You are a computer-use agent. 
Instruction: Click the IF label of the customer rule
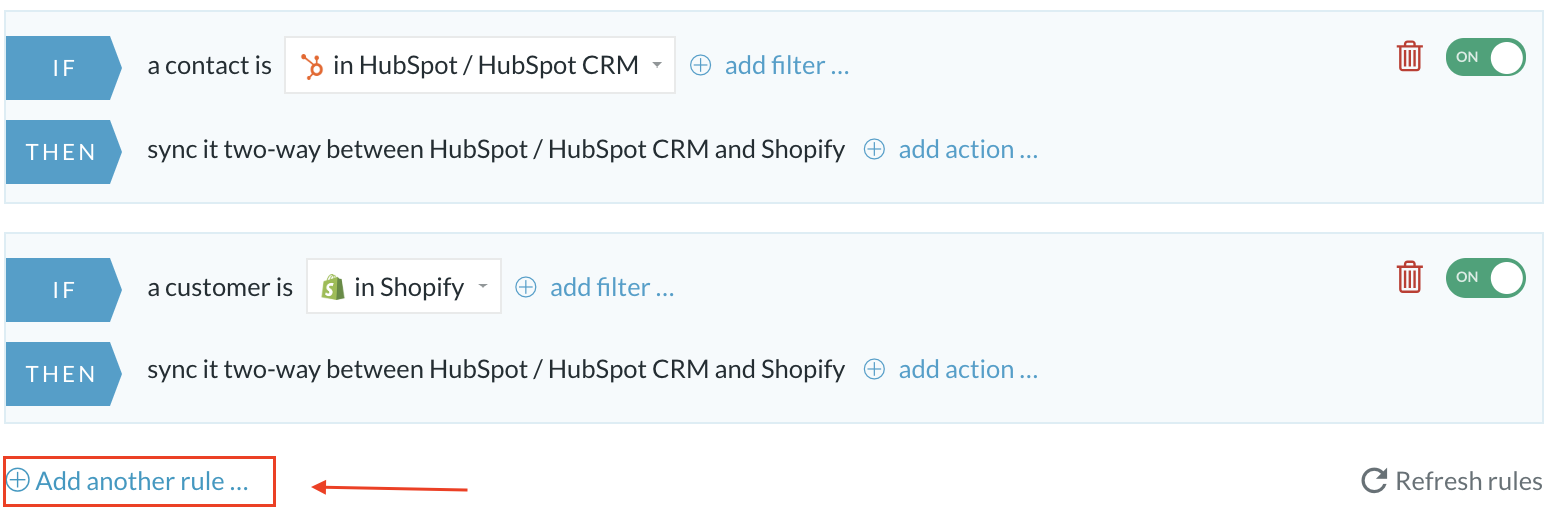(63, 290)
